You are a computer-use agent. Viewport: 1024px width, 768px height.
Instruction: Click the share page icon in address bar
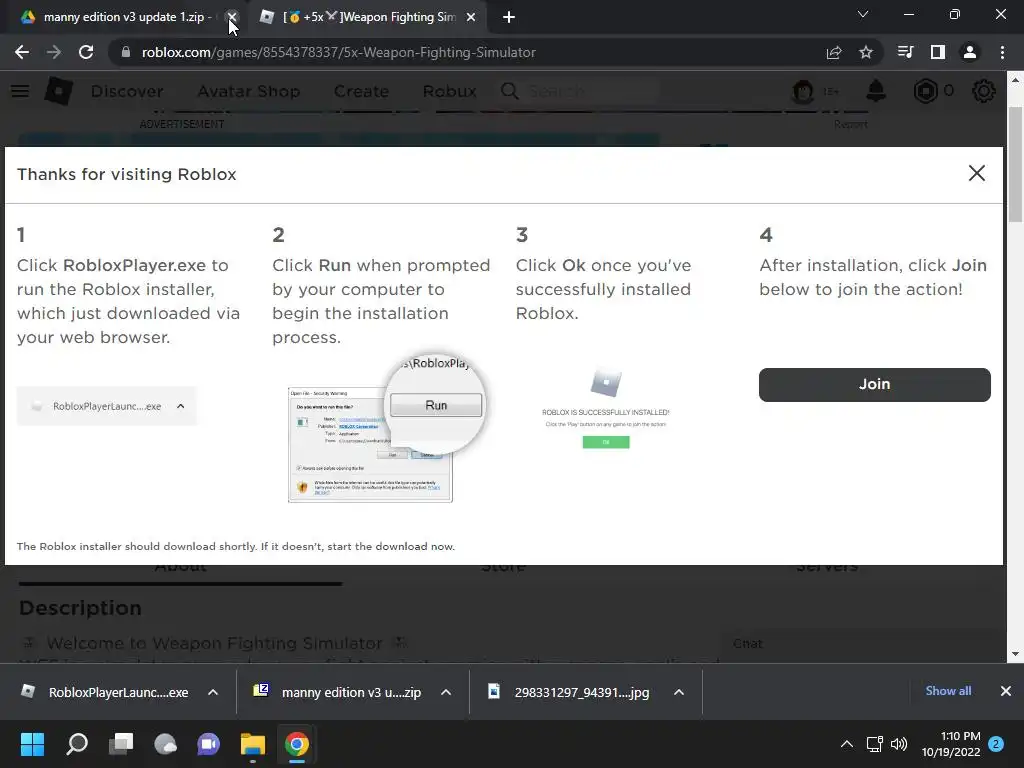pos(834,52)
